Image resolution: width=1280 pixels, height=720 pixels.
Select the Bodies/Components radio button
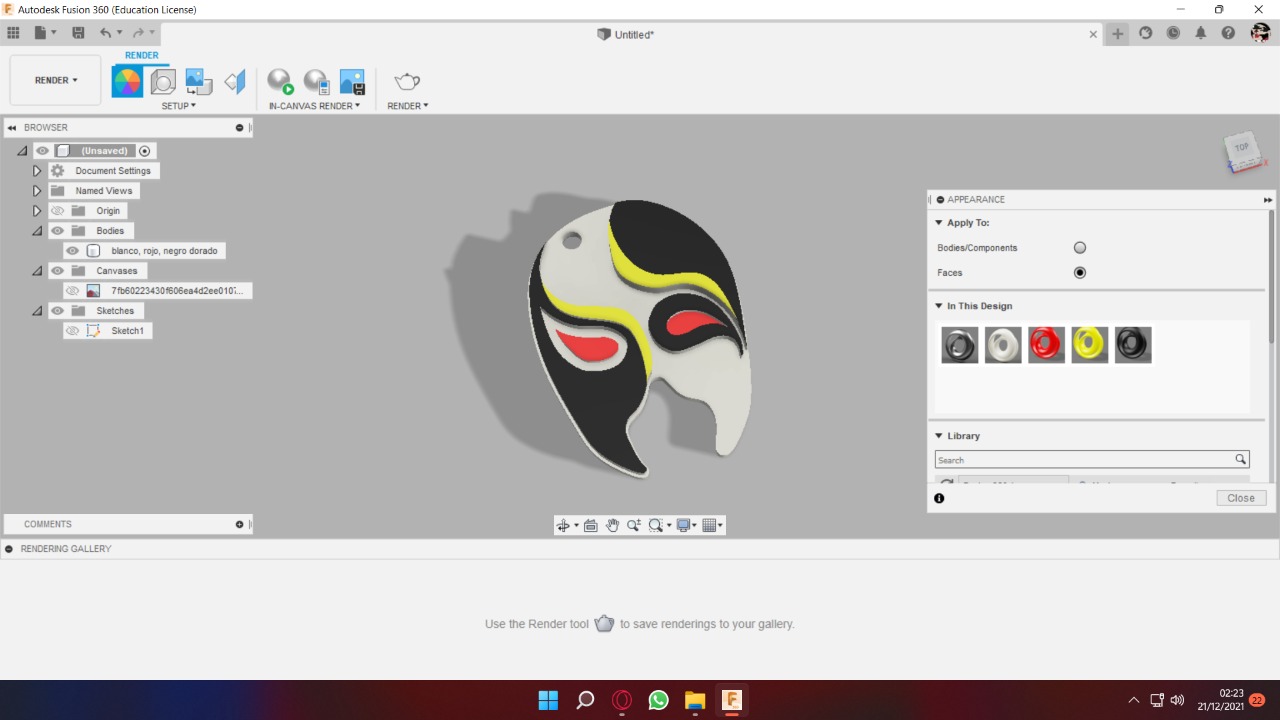[1080, 248]
